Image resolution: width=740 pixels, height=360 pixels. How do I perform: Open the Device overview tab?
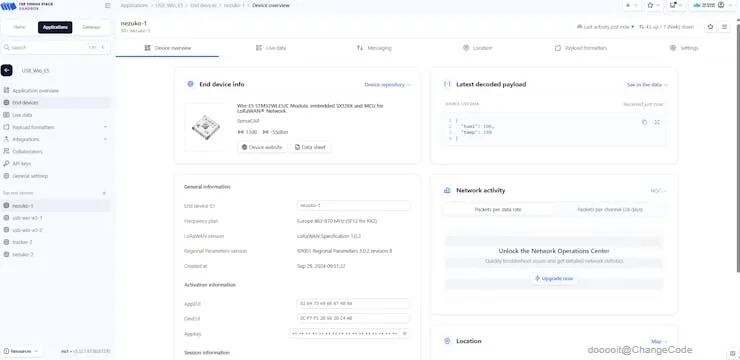(x=168, y=48)
